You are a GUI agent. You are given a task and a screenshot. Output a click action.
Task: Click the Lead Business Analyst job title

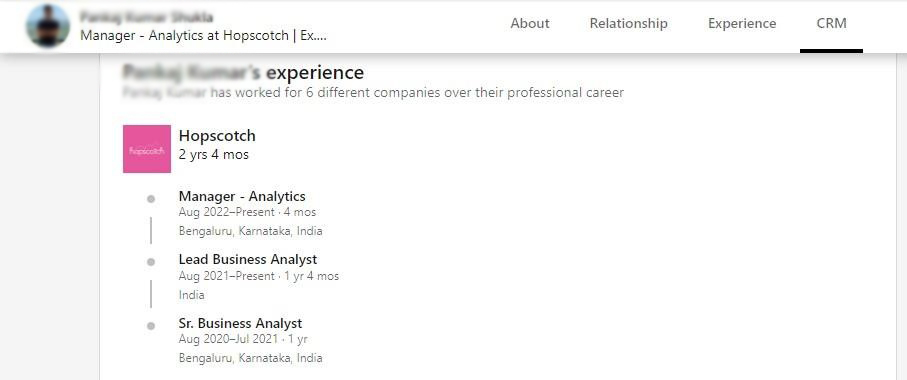click(248, 259)
